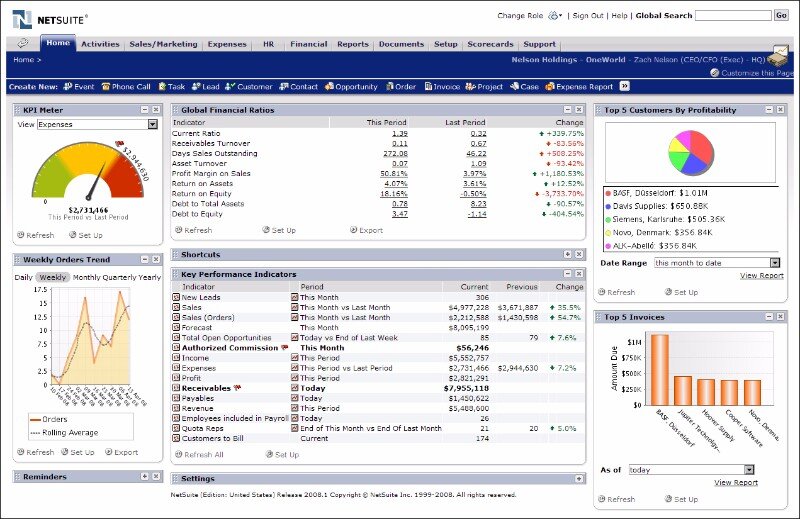Click View Report under Top 5 Customers
Image resolution: width=800 pixels, height=519 pixels.
[x=761, y=275]
